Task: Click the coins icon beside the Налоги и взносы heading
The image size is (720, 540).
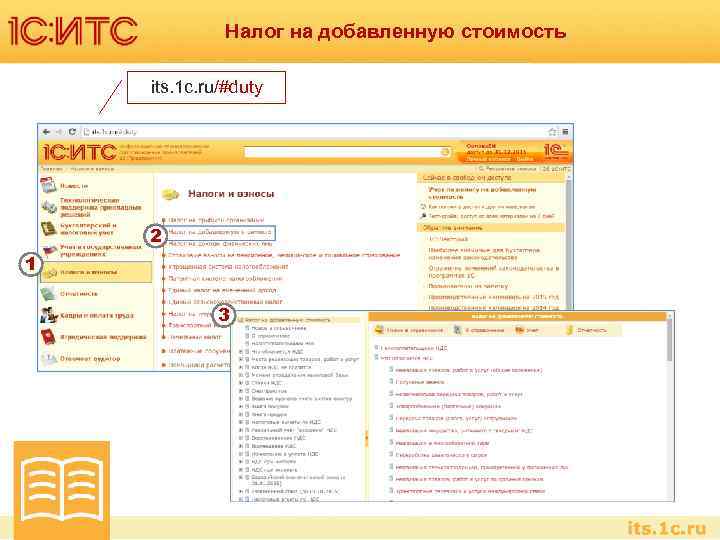Action: [171, 194]
